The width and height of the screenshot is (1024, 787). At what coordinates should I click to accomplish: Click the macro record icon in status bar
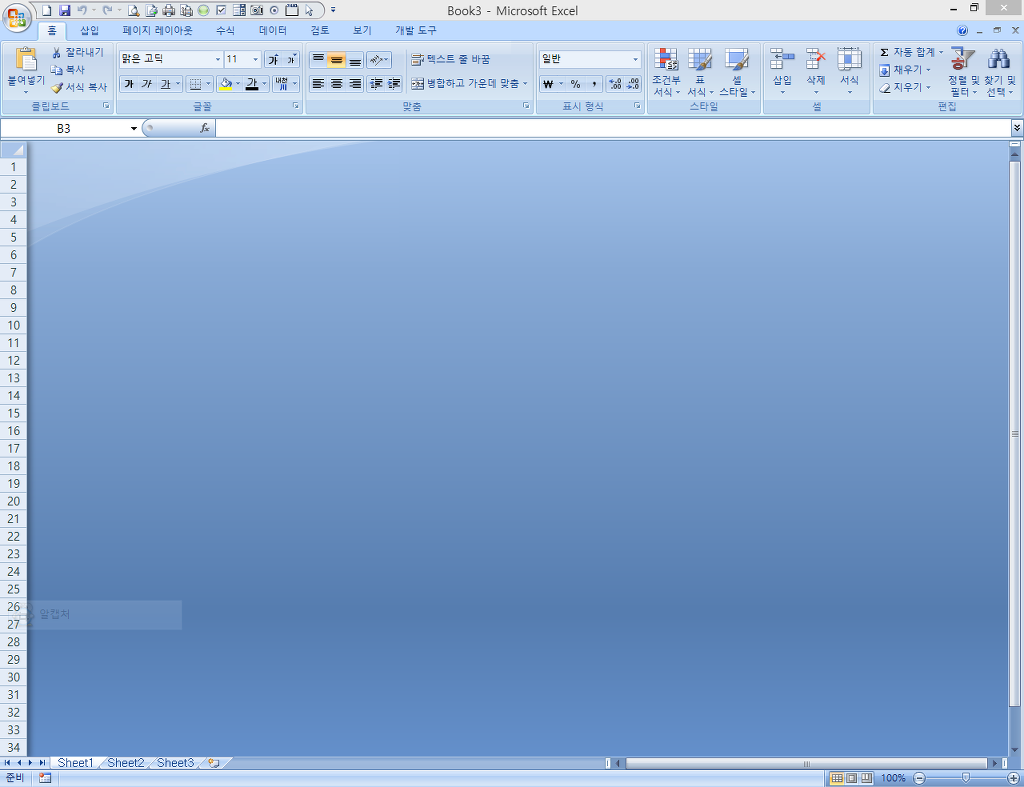tap(45, 778)
